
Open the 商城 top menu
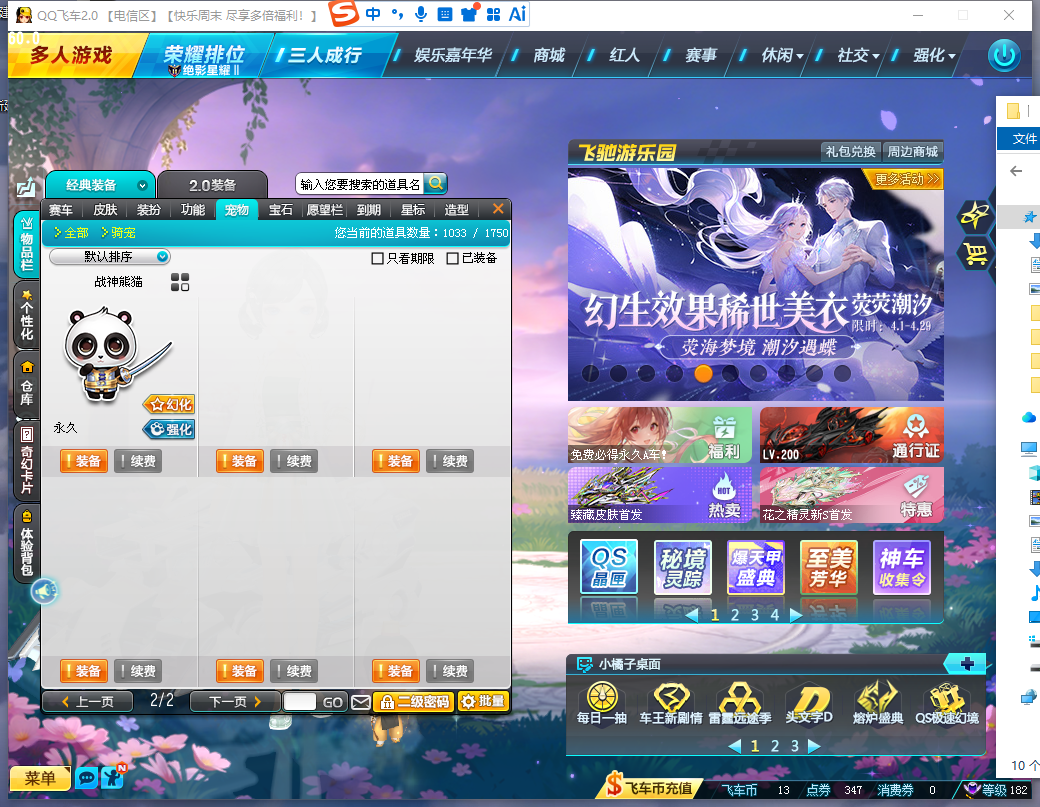point(549,56)
